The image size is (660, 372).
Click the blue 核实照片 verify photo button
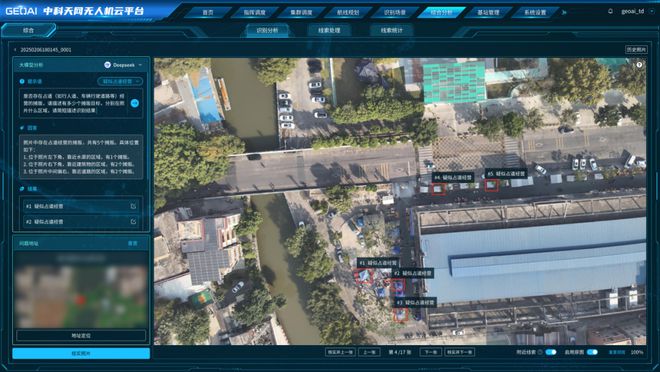(x=81, y=353)
